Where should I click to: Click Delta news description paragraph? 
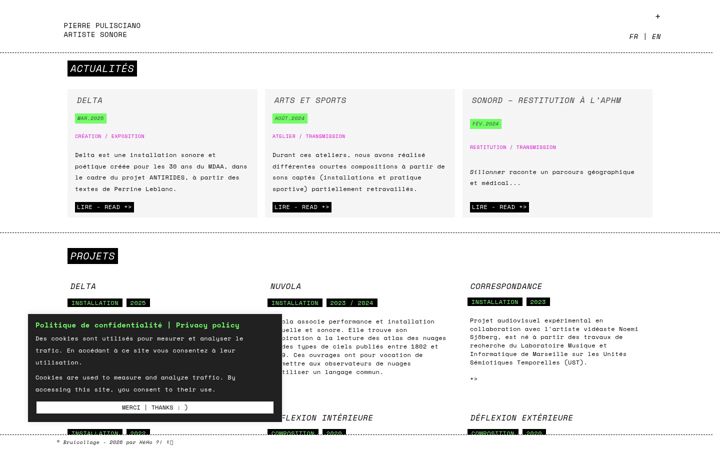tap(161, 172)
